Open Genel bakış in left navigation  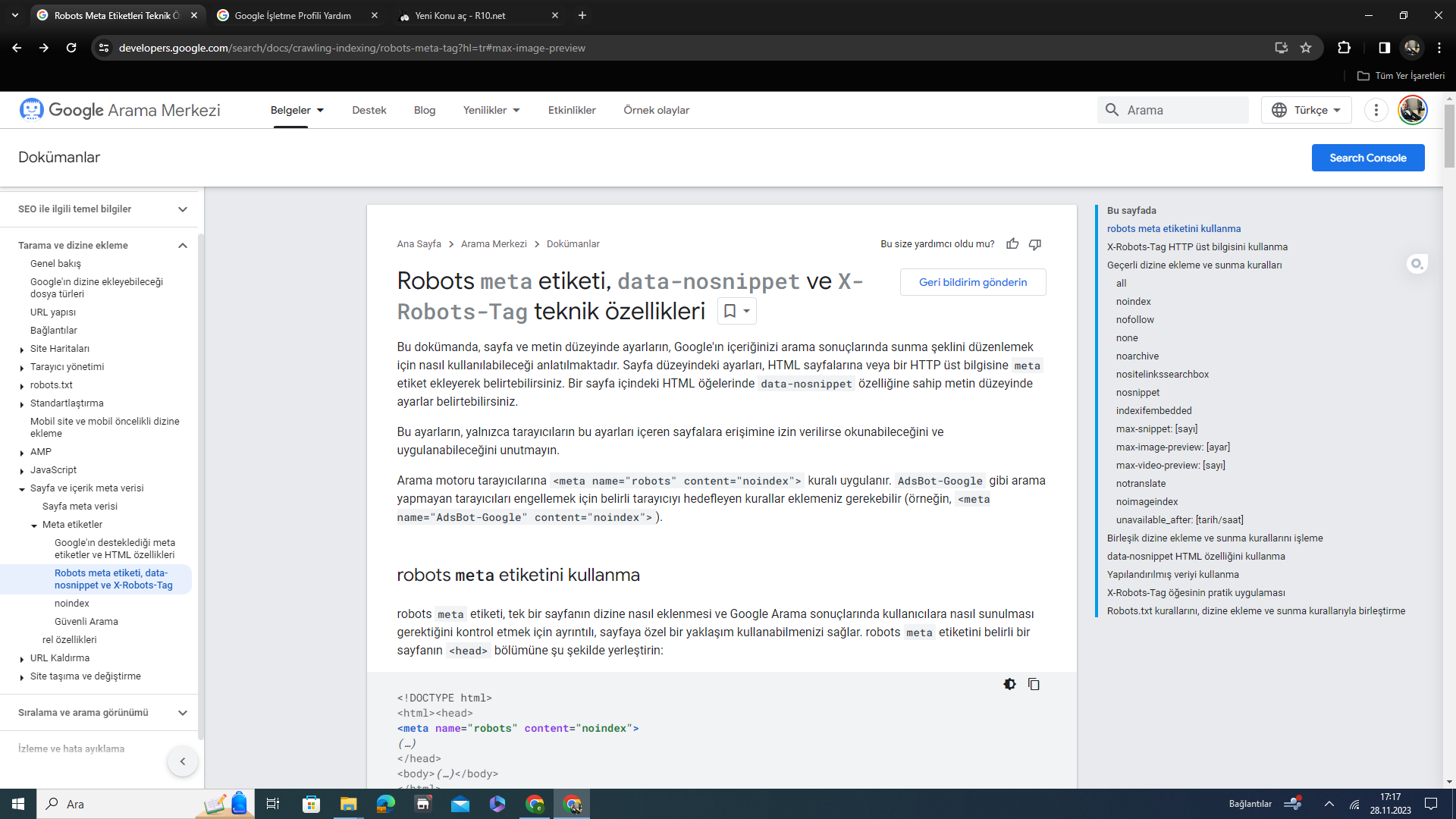pos(55,264)
